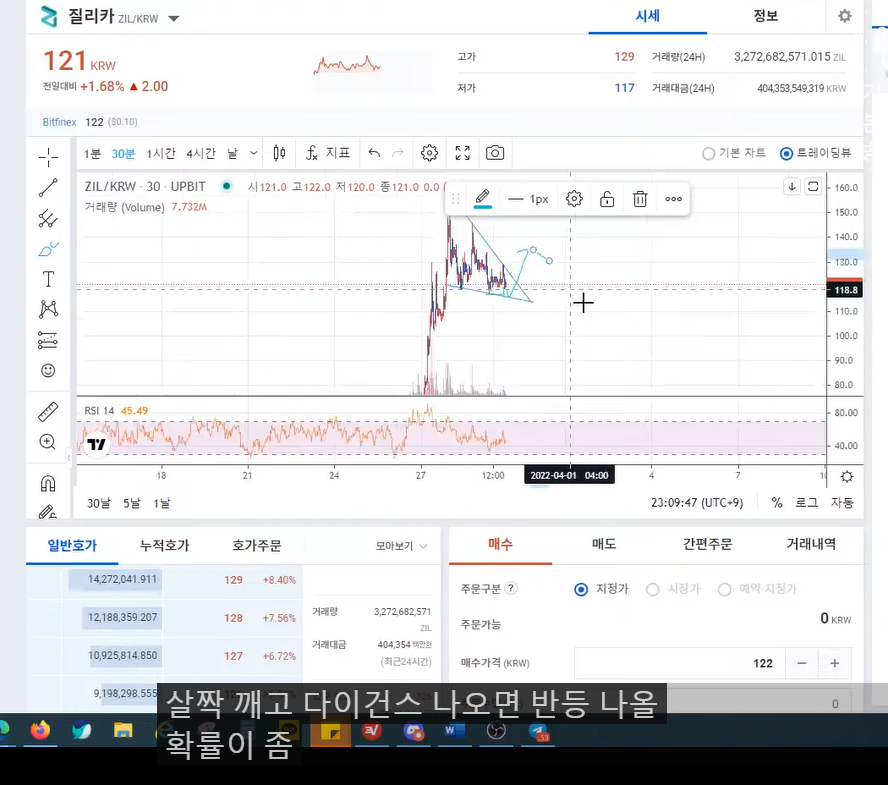Image resolution: width=888 pixels, height=785 pixels.
Task: Select the chart pattern tool
Action: (48, 309)
